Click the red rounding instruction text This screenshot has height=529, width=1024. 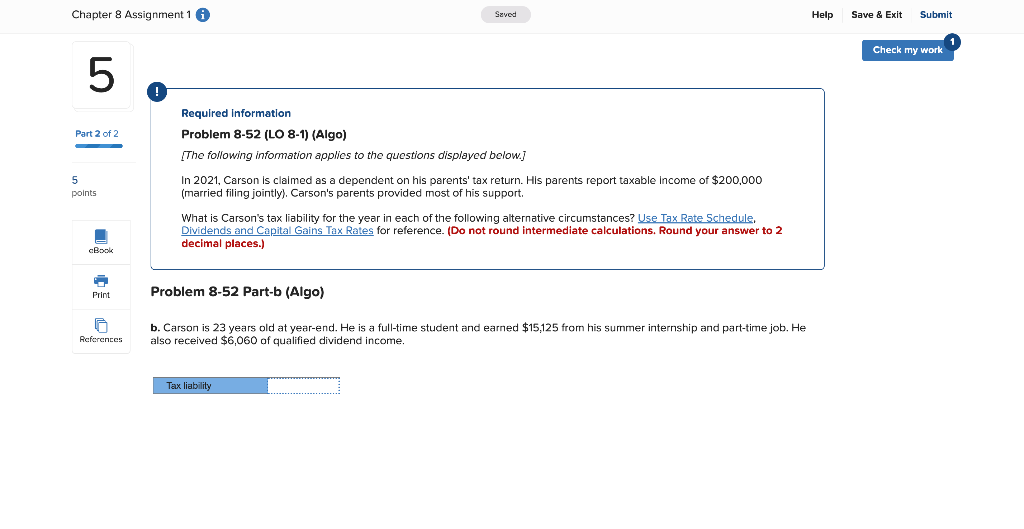click(x=482, y=237)
